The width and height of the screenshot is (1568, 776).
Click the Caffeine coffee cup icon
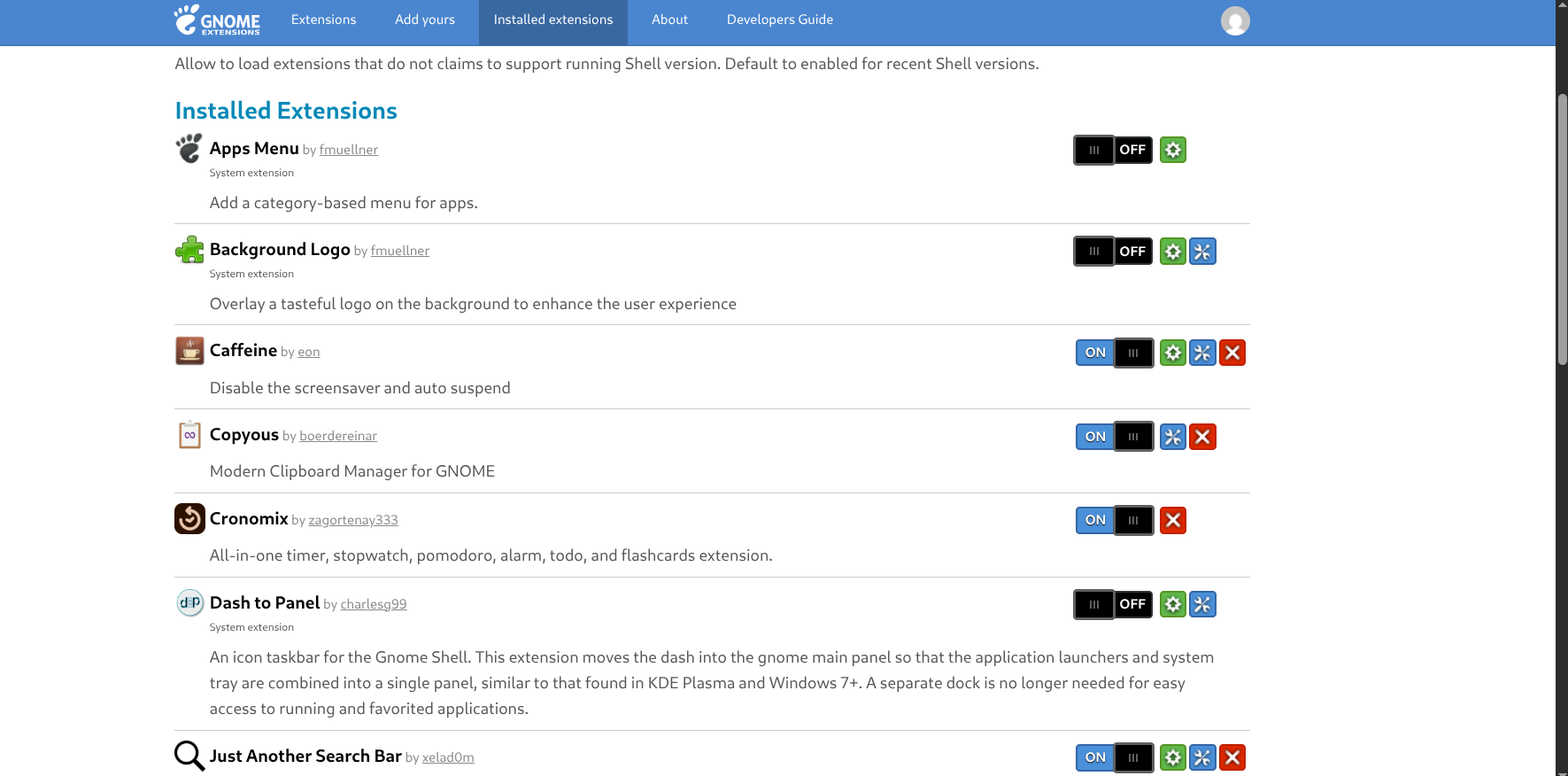(x=189, y=351)
